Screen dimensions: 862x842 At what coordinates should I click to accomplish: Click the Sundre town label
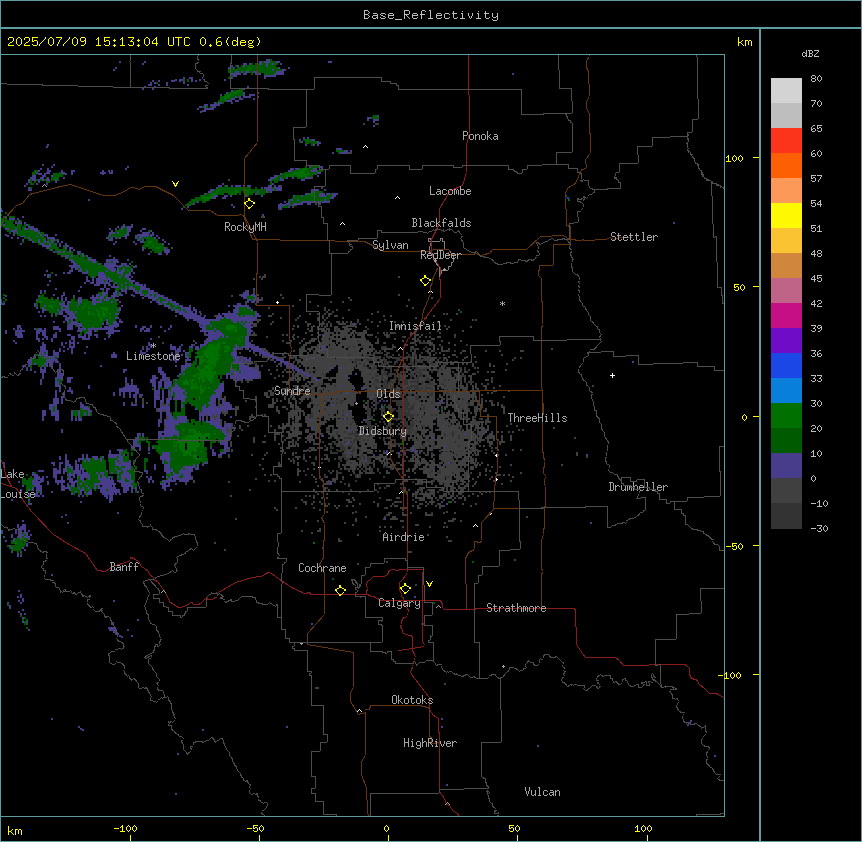coord(292,391)
